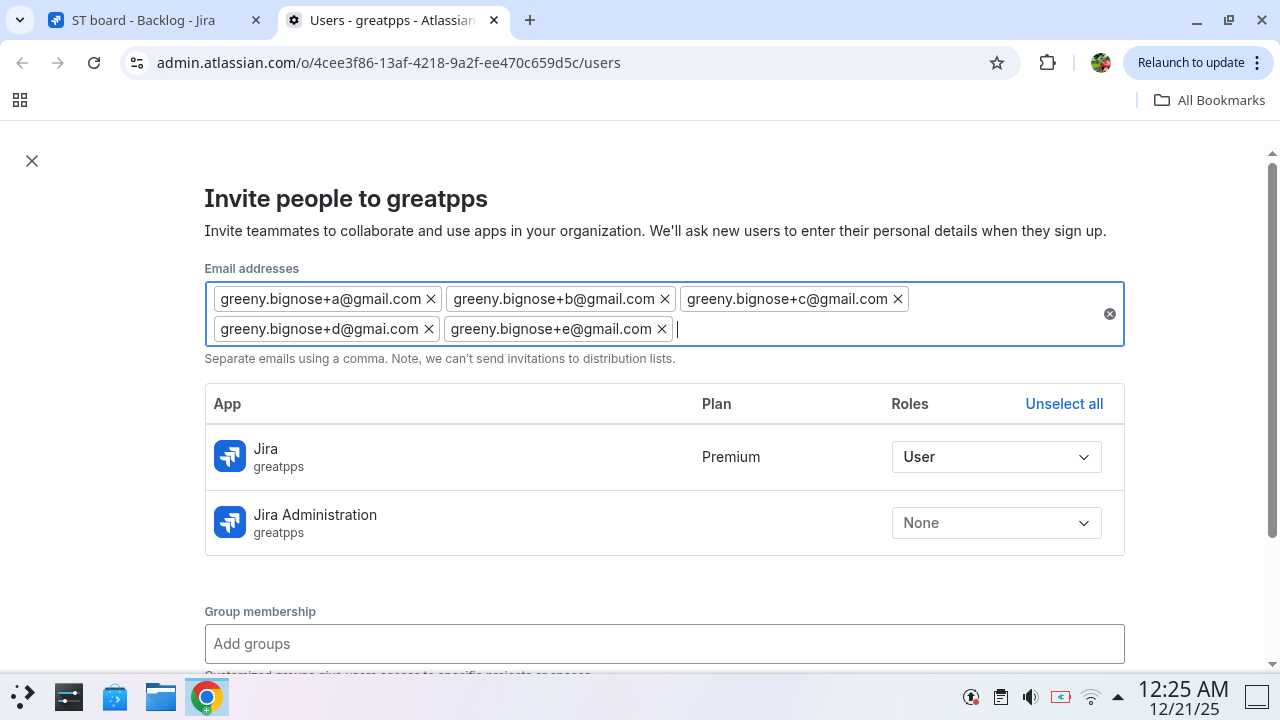Click scrollbar down arrow
The width and height of the screenshot is (1280, 720).
point(1272,664)
